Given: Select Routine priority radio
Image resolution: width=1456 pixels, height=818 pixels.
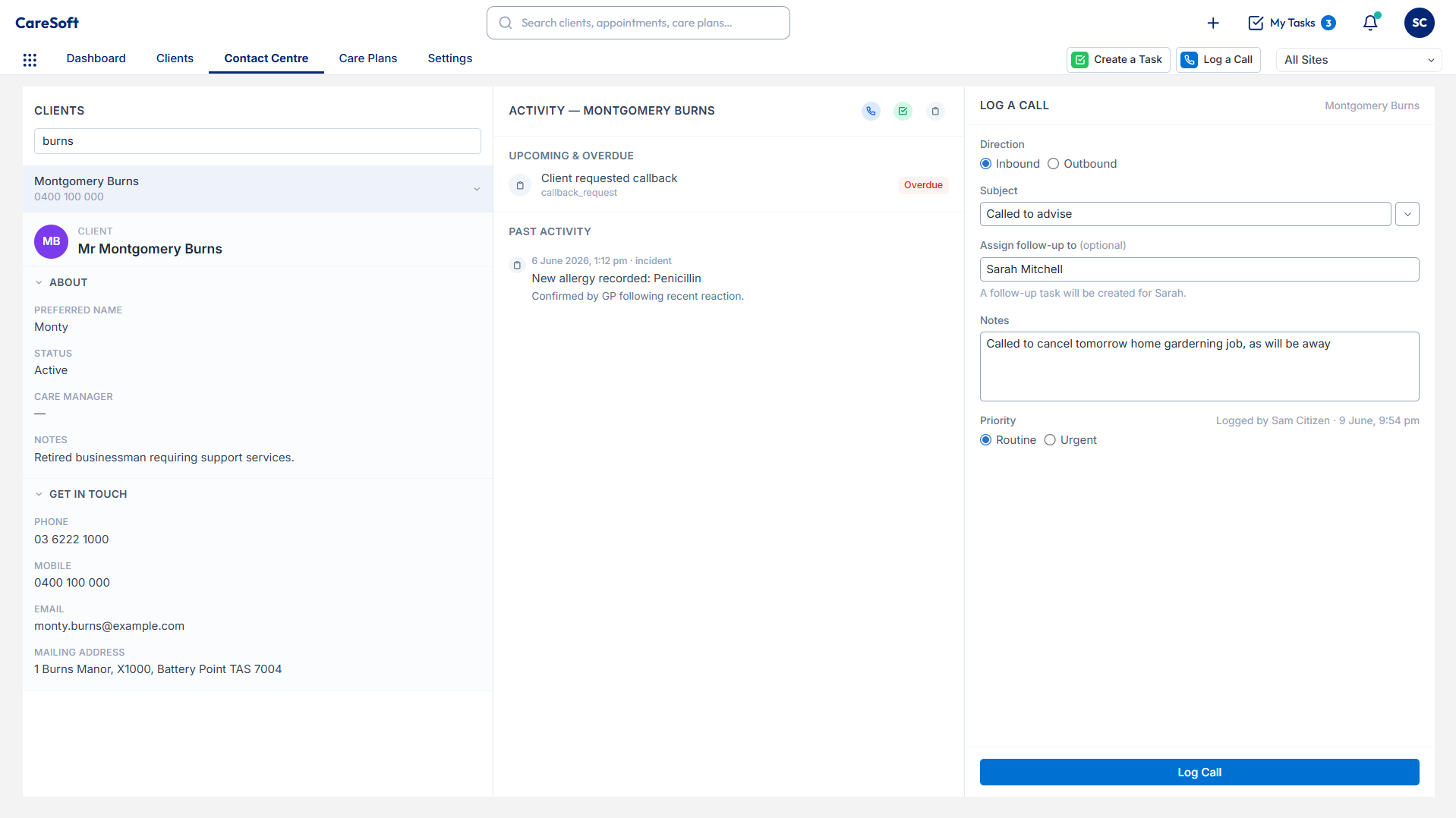Looking at the screenshot, I should pos(985,440).
